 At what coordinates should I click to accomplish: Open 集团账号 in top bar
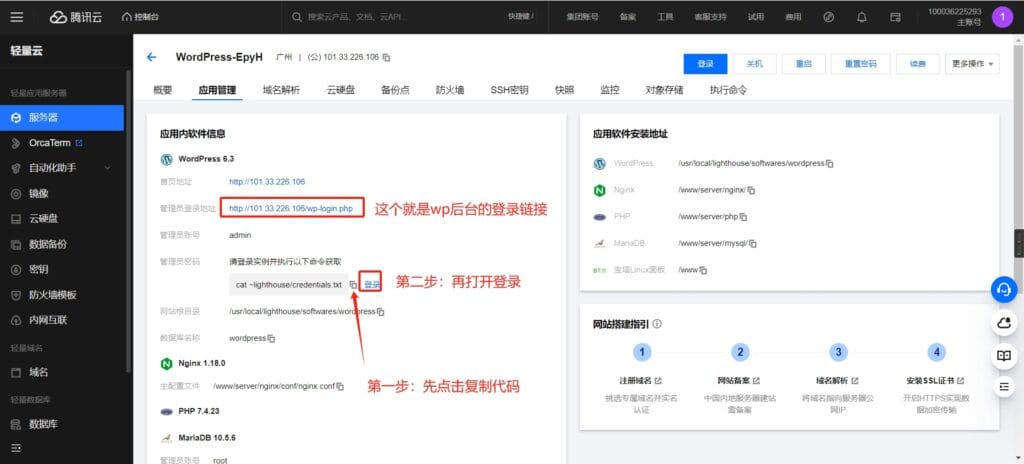coord(583,17)
